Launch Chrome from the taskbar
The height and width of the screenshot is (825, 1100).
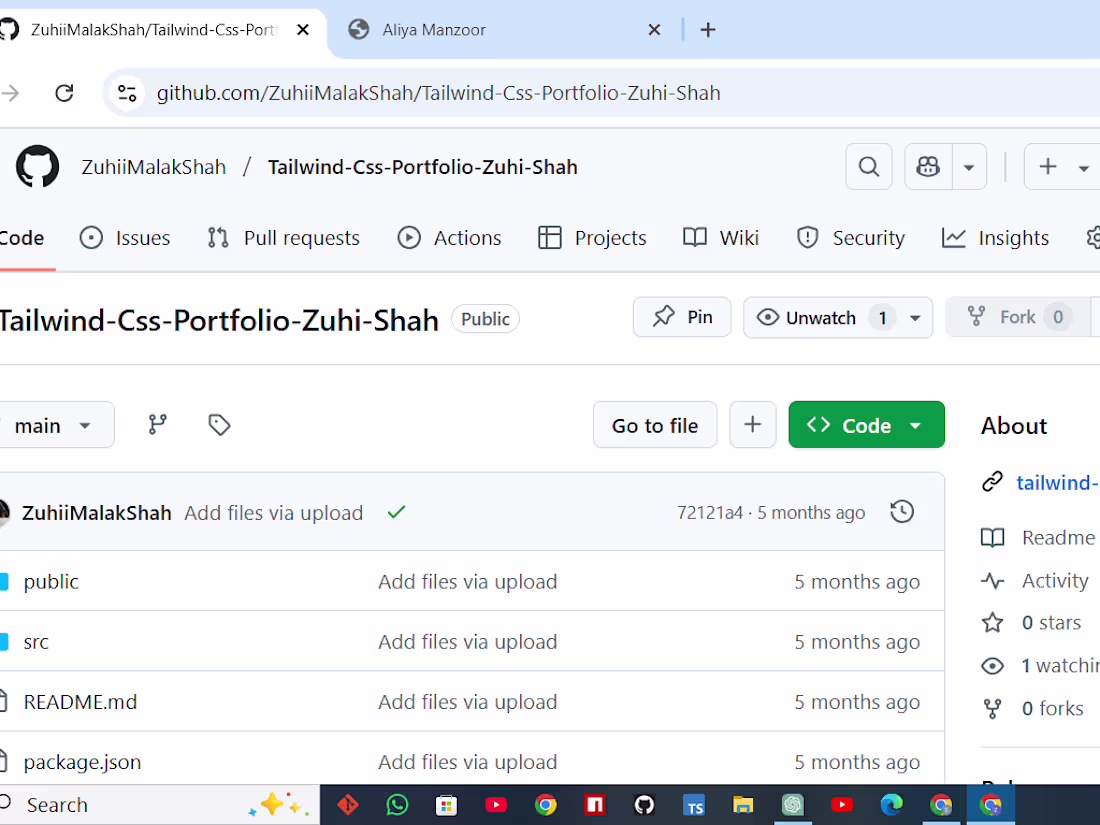[545, 804]
